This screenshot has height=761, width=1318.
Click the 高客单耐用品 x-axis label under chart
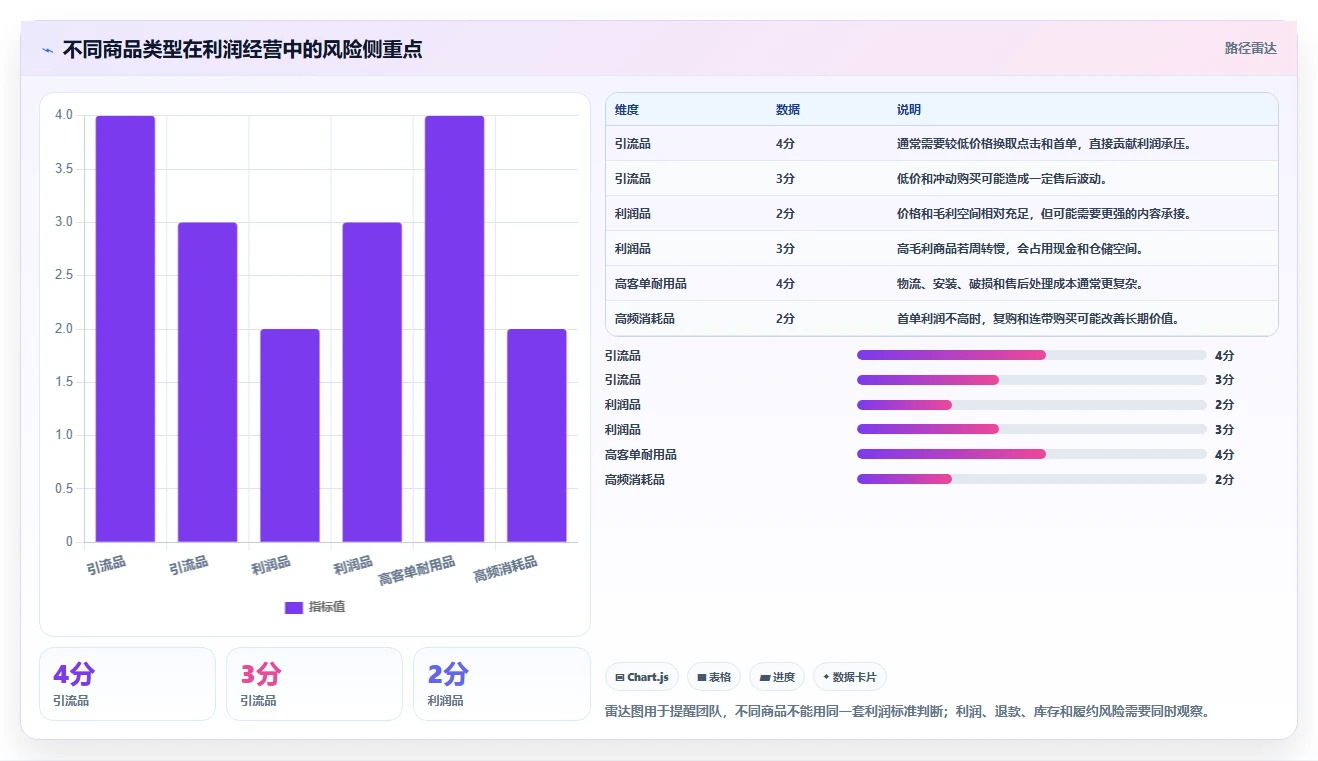[x=417, y=571]
